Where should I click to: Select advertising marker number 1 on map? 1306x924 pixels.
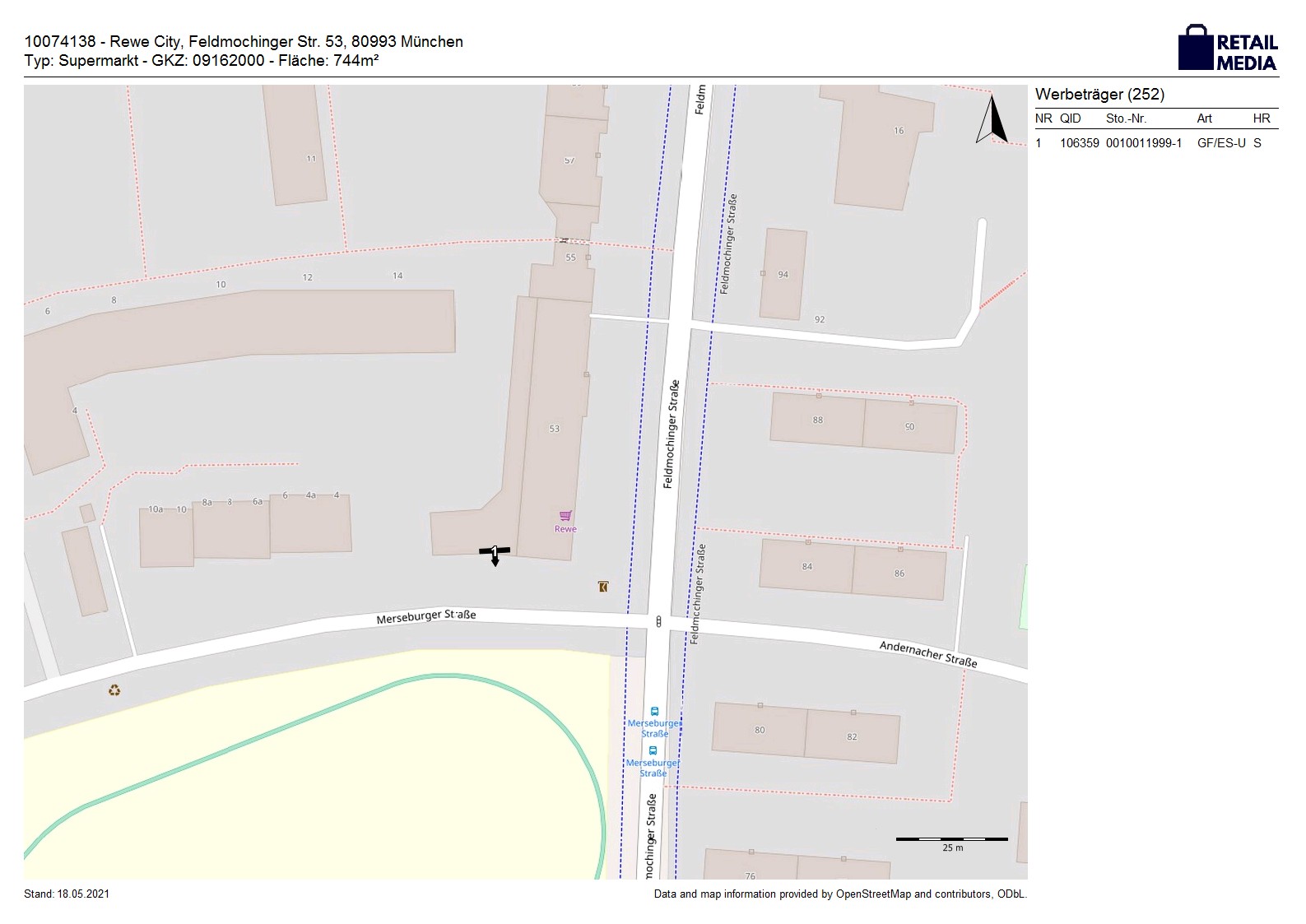click(494, 551)
